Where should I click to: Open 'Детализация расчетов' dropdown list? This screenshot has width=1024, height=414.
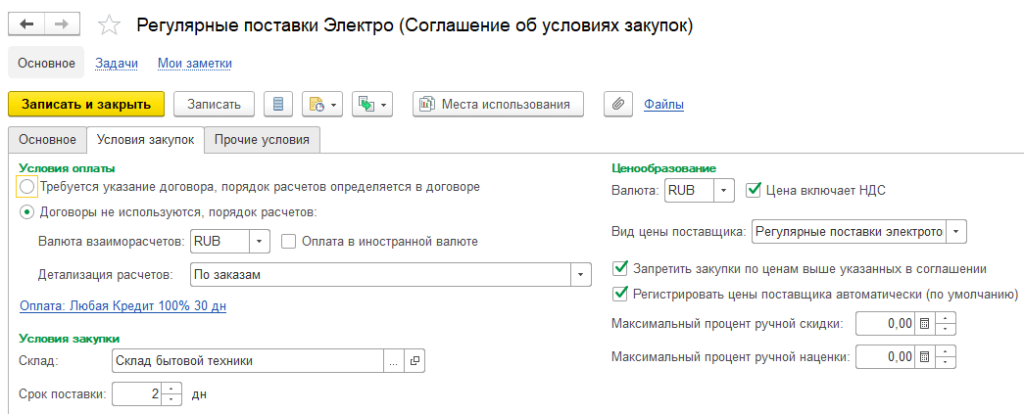[579, 273]
